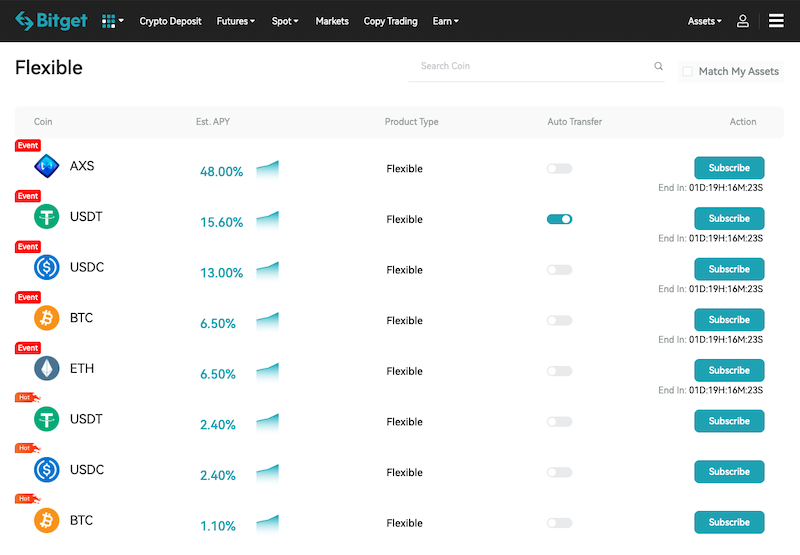This screenshot has width=800, height=555.
Task: Subscribe to BTC 6.50% product
Action: tap(729, 319)
